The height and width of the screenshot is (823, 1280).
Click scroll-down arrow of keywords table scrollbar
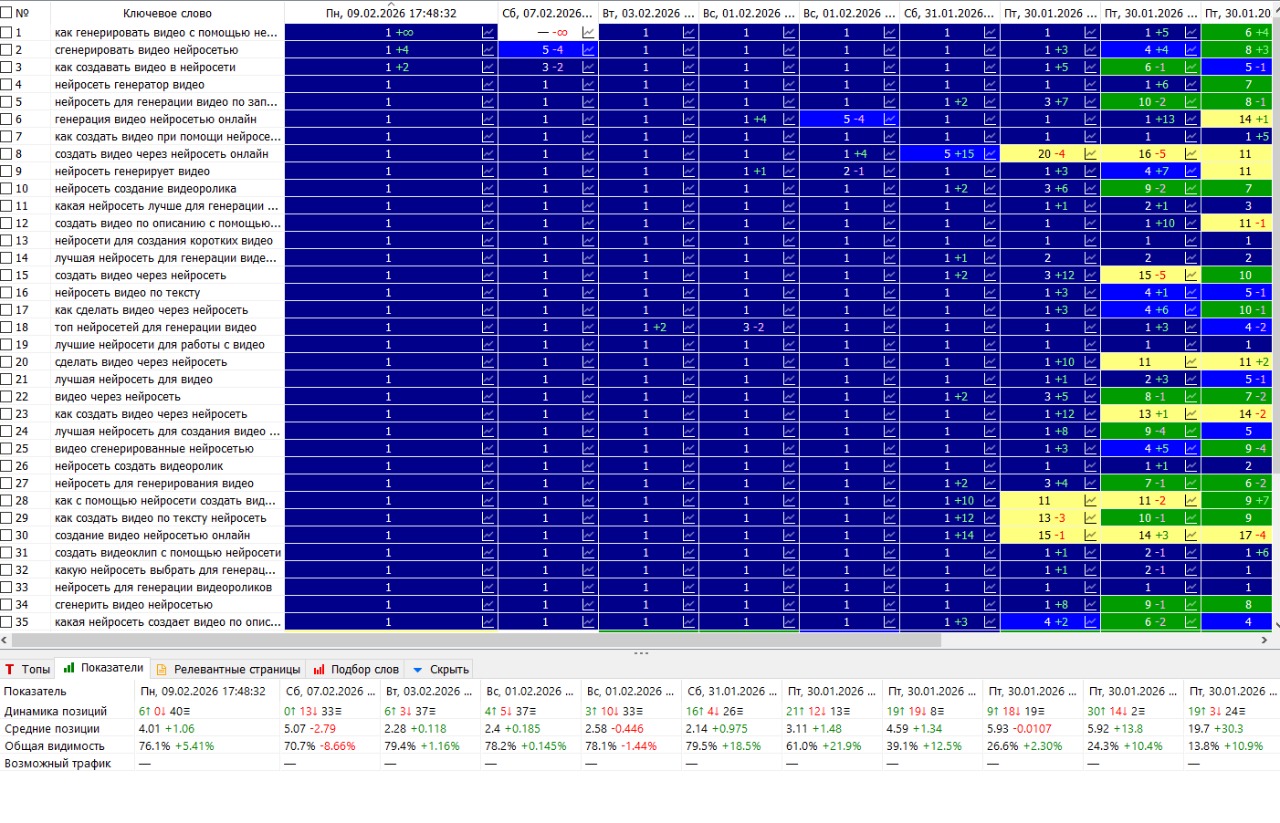(1275, 625)
